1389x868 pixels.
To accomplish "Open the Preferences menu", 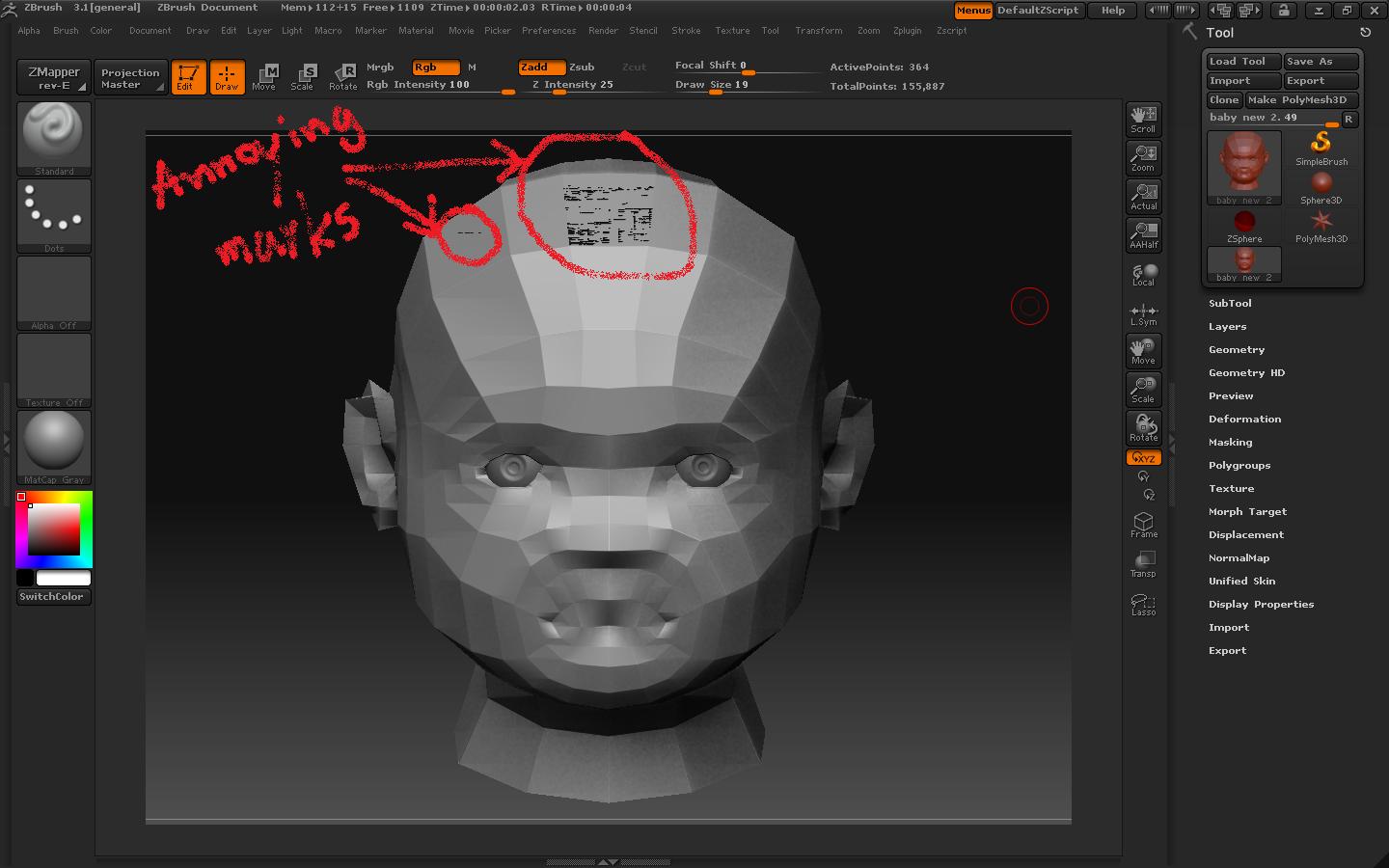I will point(549,30).
